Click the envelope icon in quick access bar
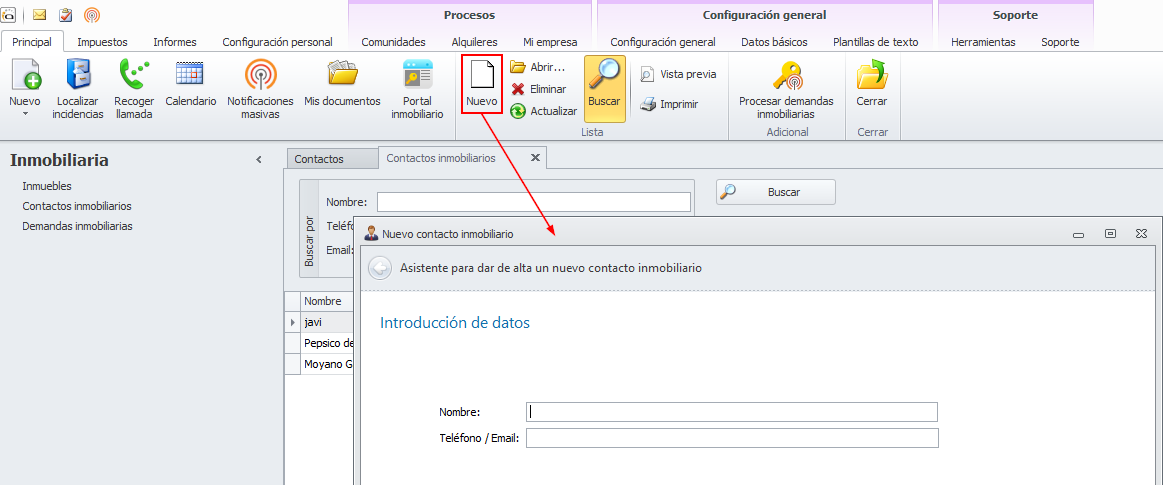Screen dimensions: 1163x485 pos(39,14)
